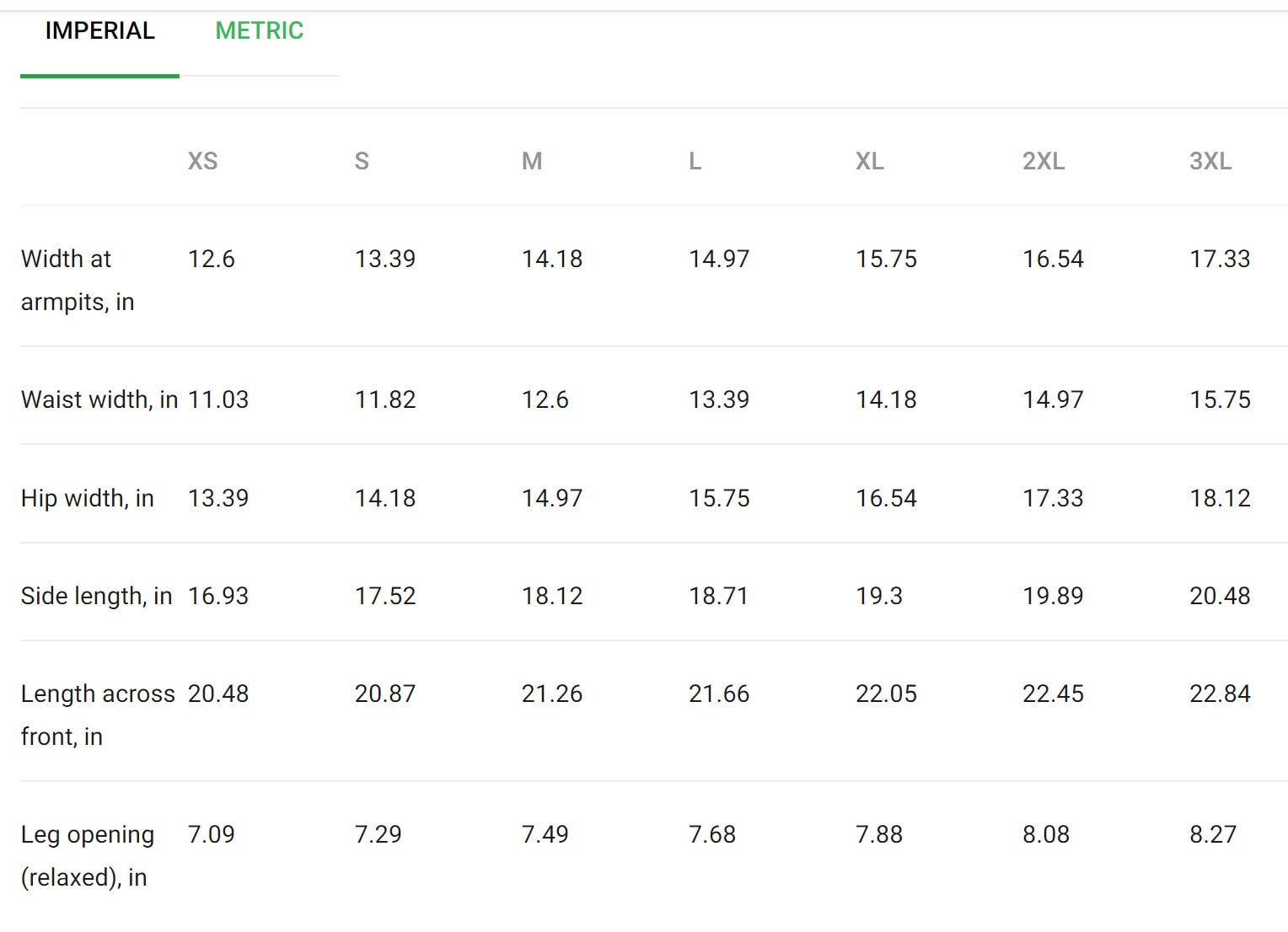Select the Hip width row label
This screenshot has height=932, width=1288.
[x=88, y=498]
